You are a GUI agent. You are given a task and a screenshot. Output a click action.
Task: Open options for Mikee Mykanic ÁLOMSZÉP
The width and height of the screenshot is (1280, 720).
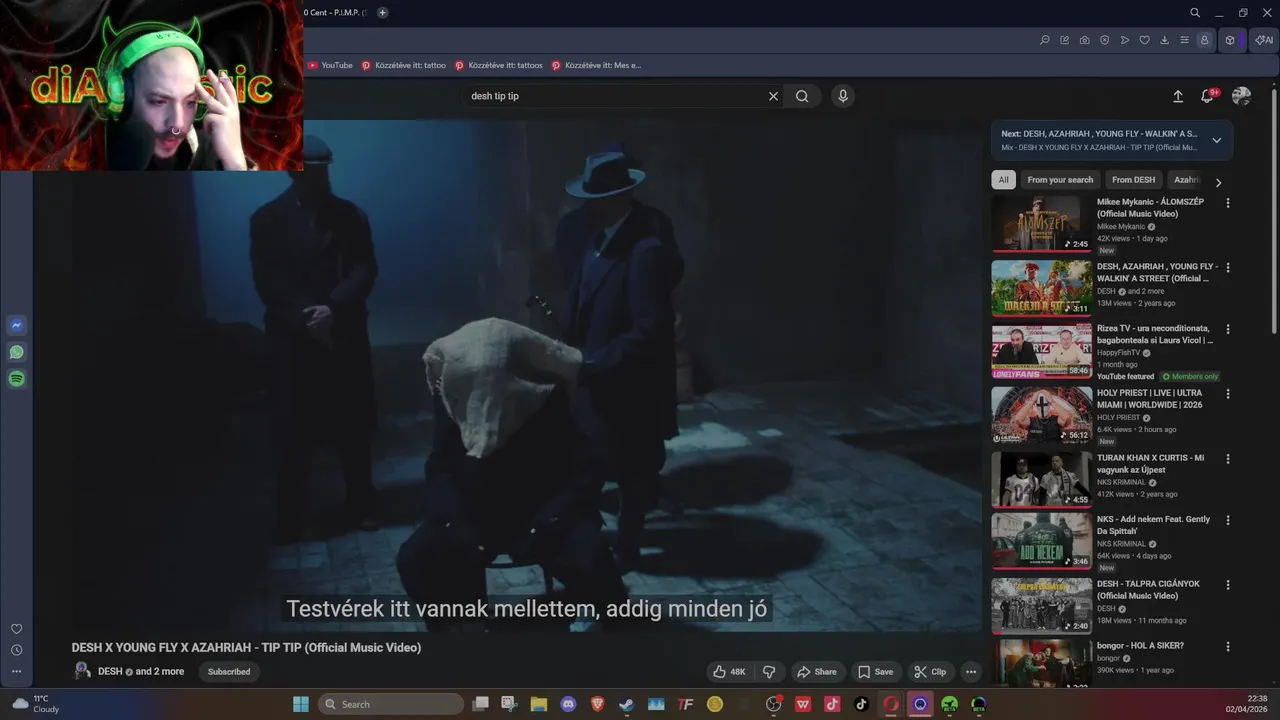1228,203
